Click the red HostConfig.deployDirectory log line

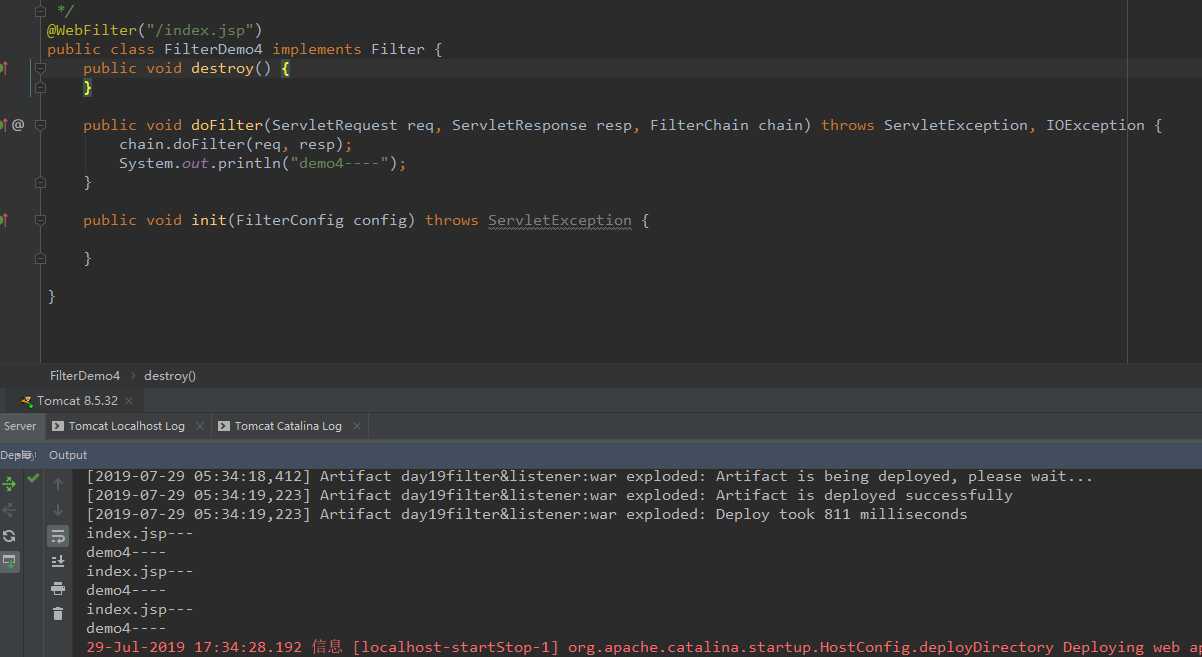tap(644, 647)
